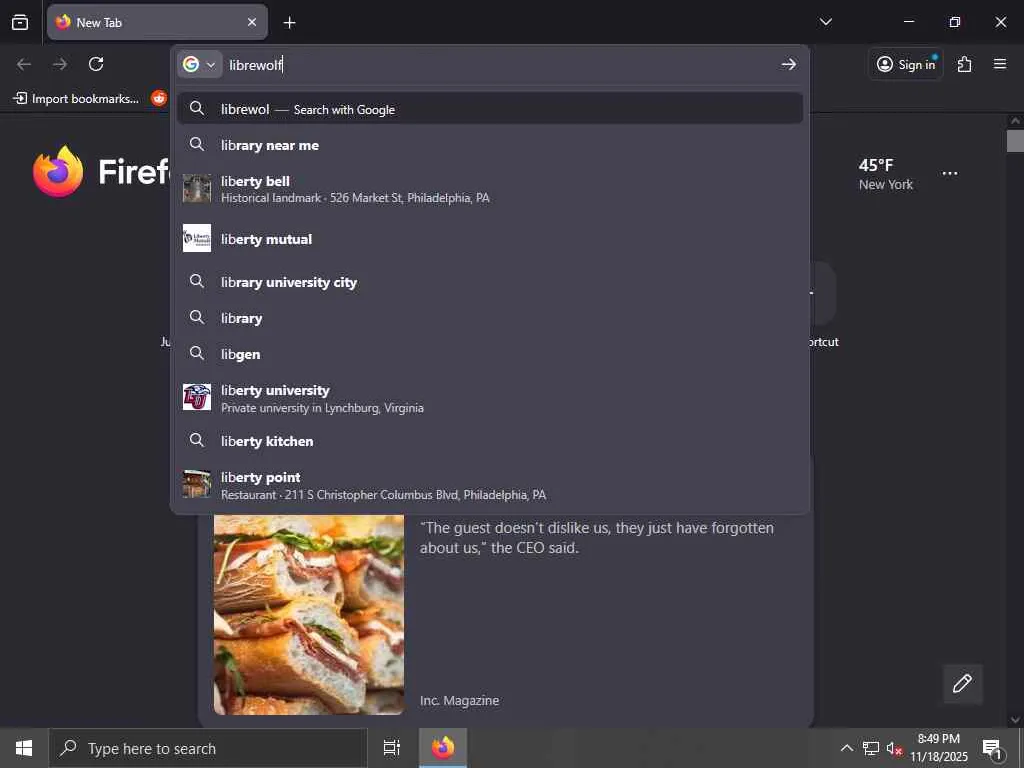Choose library near me suggestion
The width and height of the screenshot is (1024, 768).
[490, 145]
